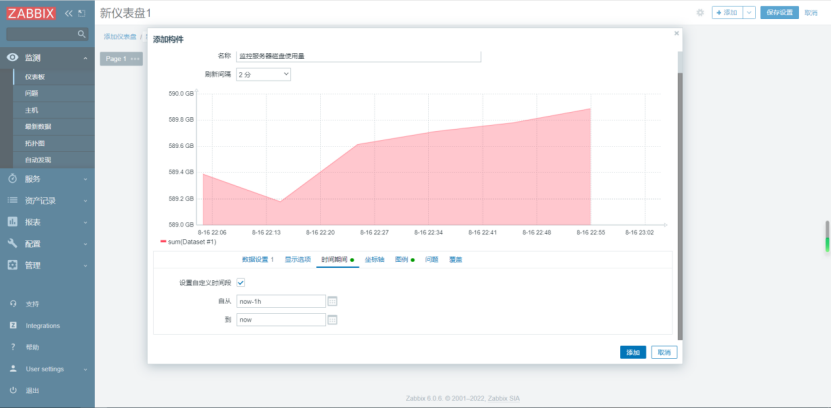Click the 自从 now-1h input field

tap(281, 301)
